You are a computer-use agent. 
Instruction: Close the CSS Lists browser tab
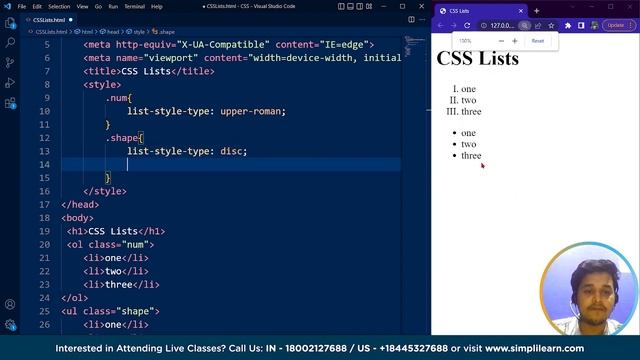[520, 11]
